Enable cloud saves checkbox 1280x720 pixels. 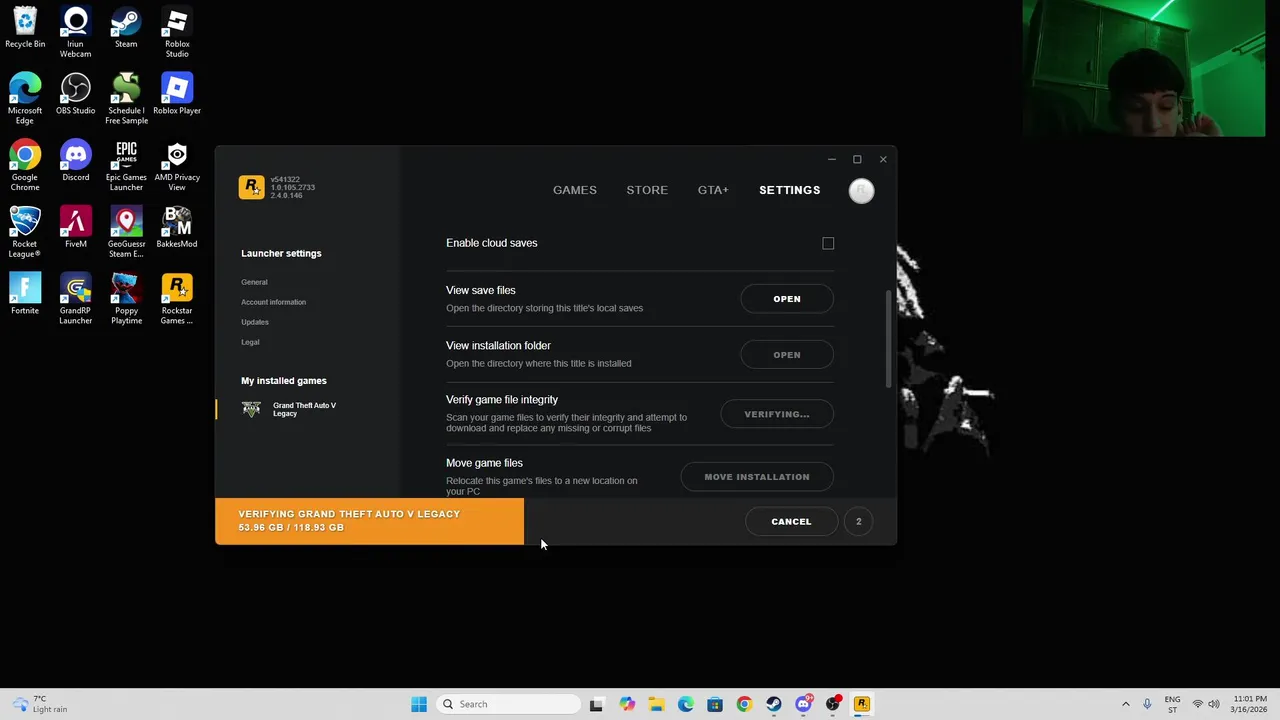(828, 243)
